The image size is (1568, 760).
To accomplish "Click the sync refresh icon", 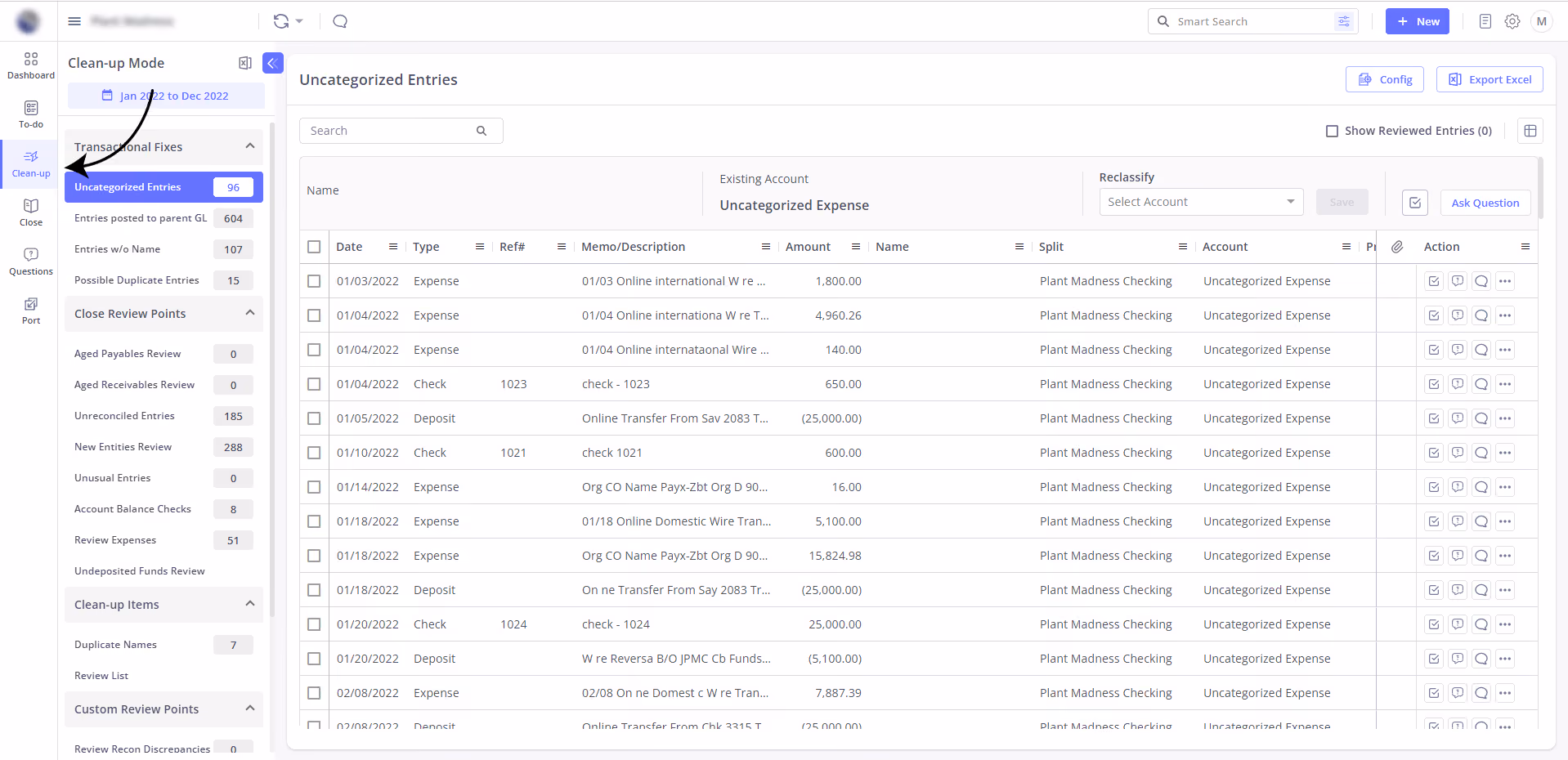I will pyautogui.click(x=281, y=21).
